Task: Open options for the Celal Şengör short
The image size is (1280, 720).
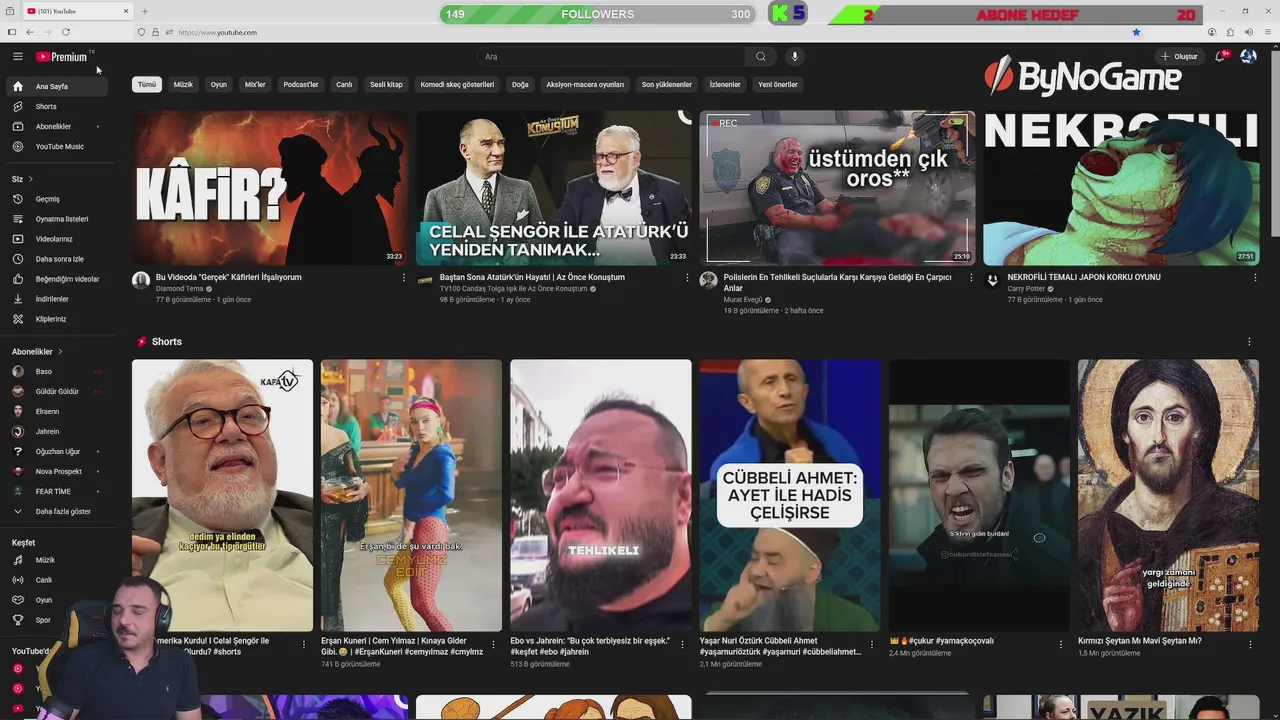Action: pos(304,645)
